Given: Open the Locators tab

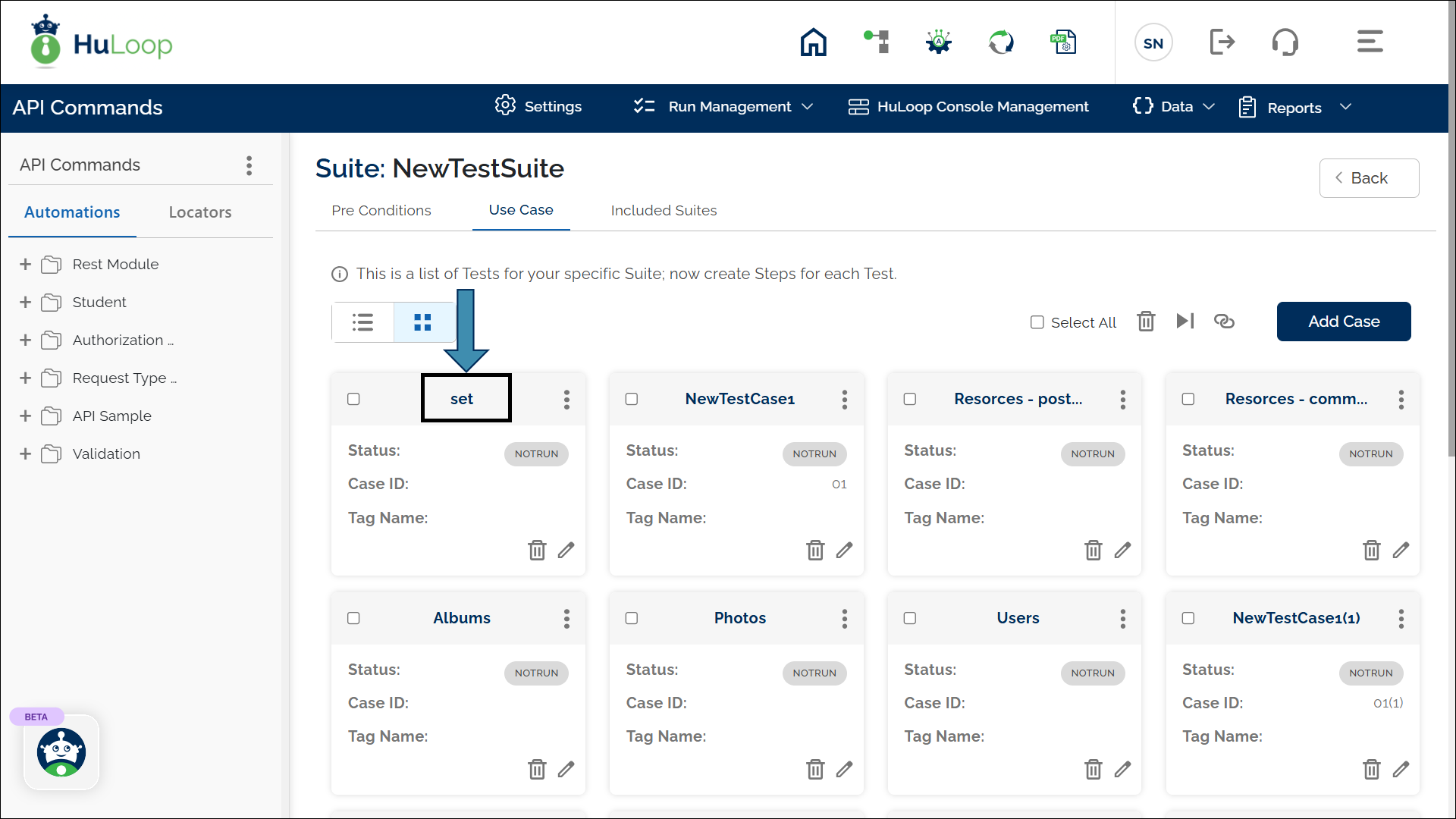Looking at the screenshot, I should coord(200,212).
